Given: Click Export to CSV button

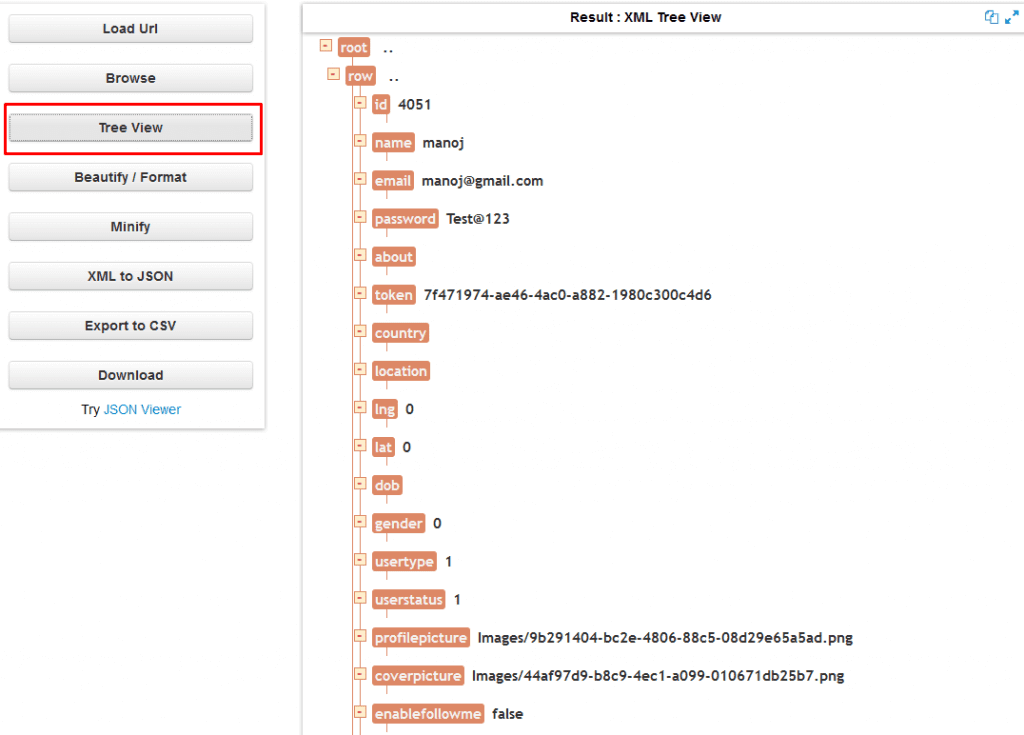Looking at the screenshot, I should point(131,326).
